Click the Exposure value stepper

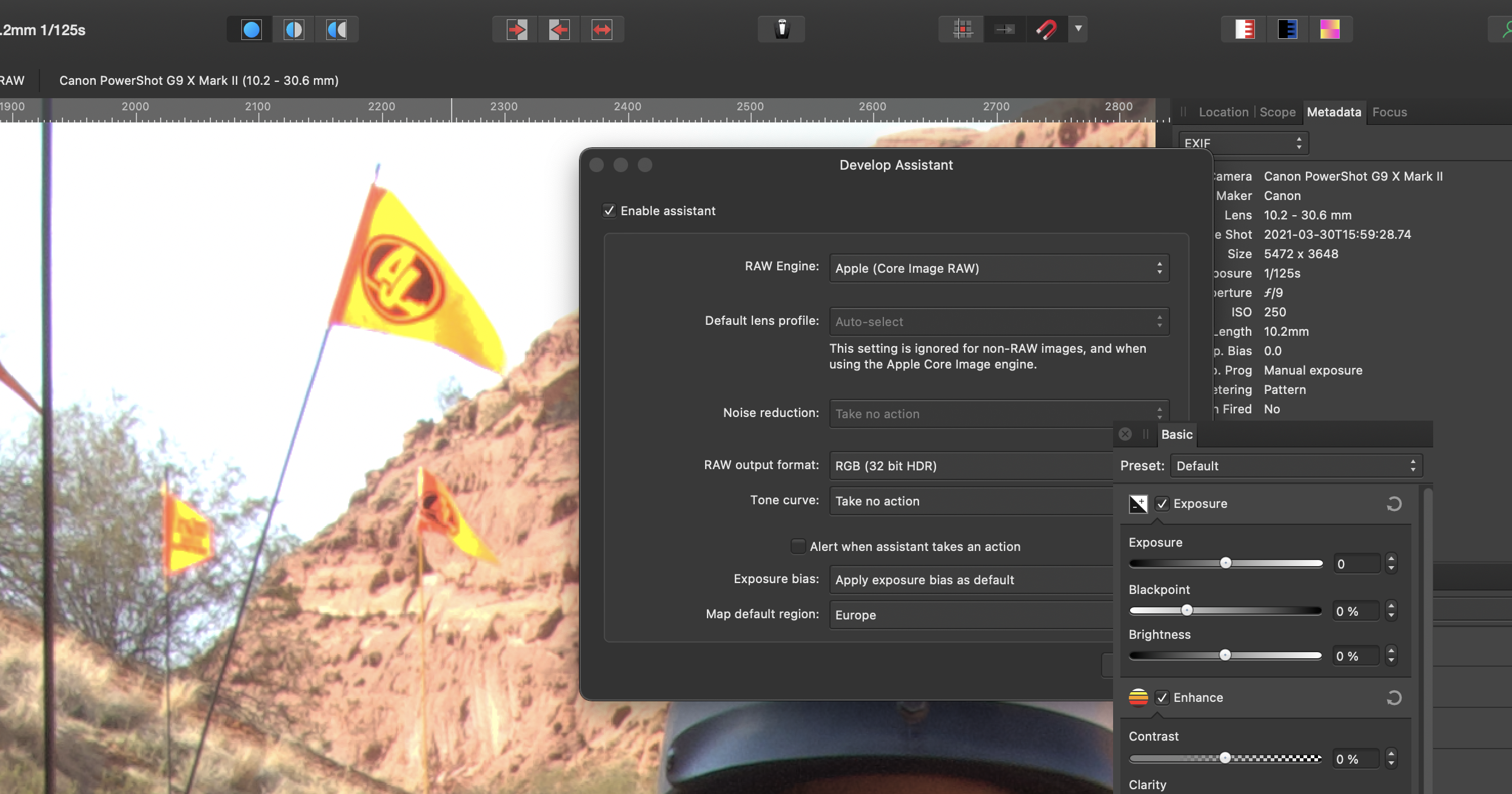(1391, 564)
